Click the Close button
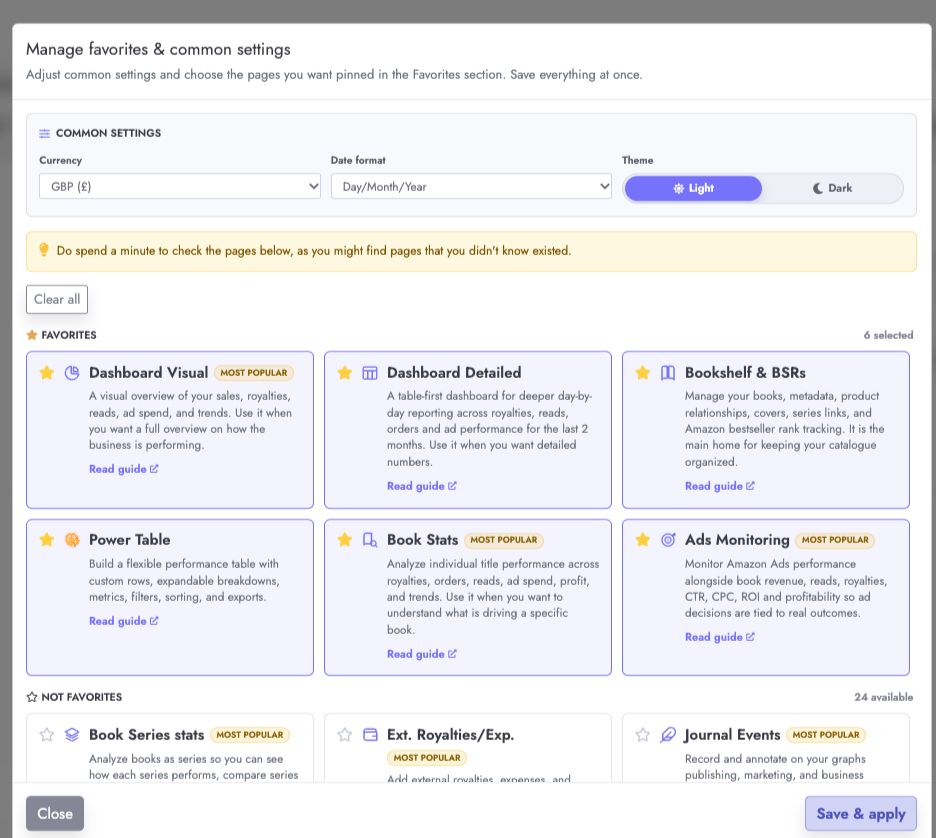This screenshot has width=936, height=838. (x=55, y=814)
